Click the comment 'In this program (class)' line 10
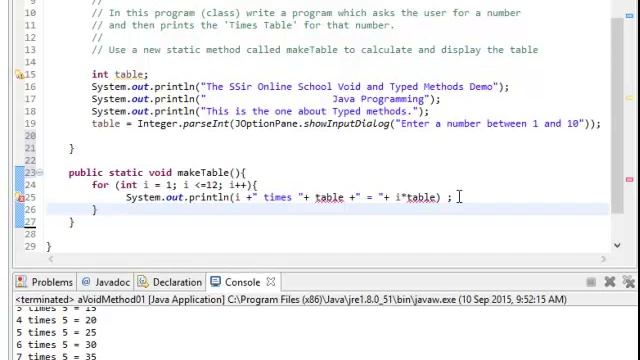 306,13
